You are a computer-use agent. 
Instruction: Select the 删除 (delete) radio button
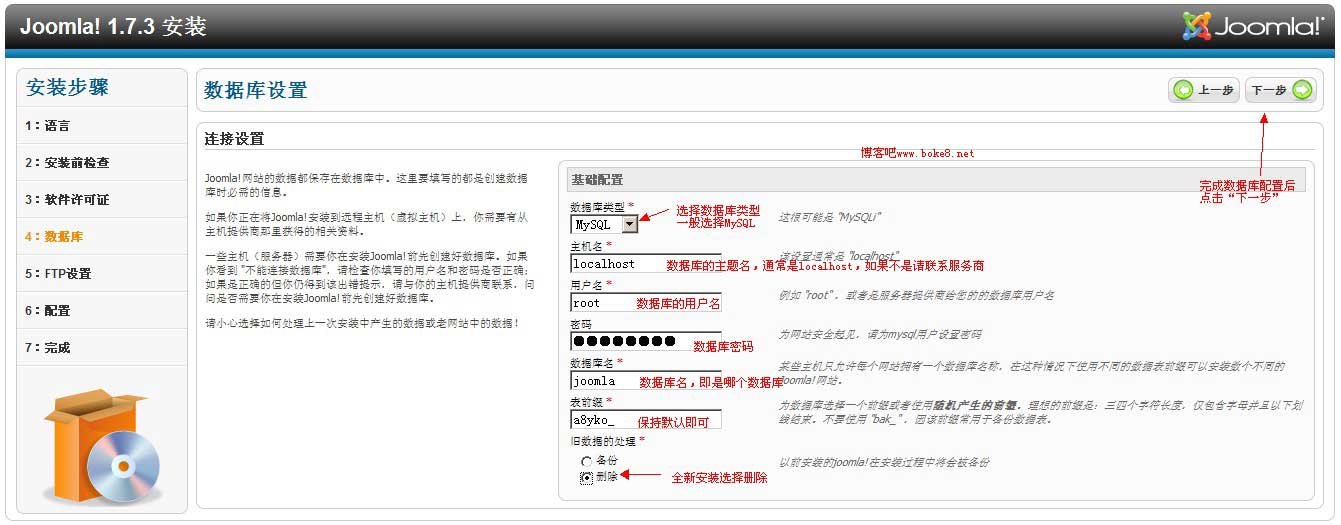tap(586, 478)
